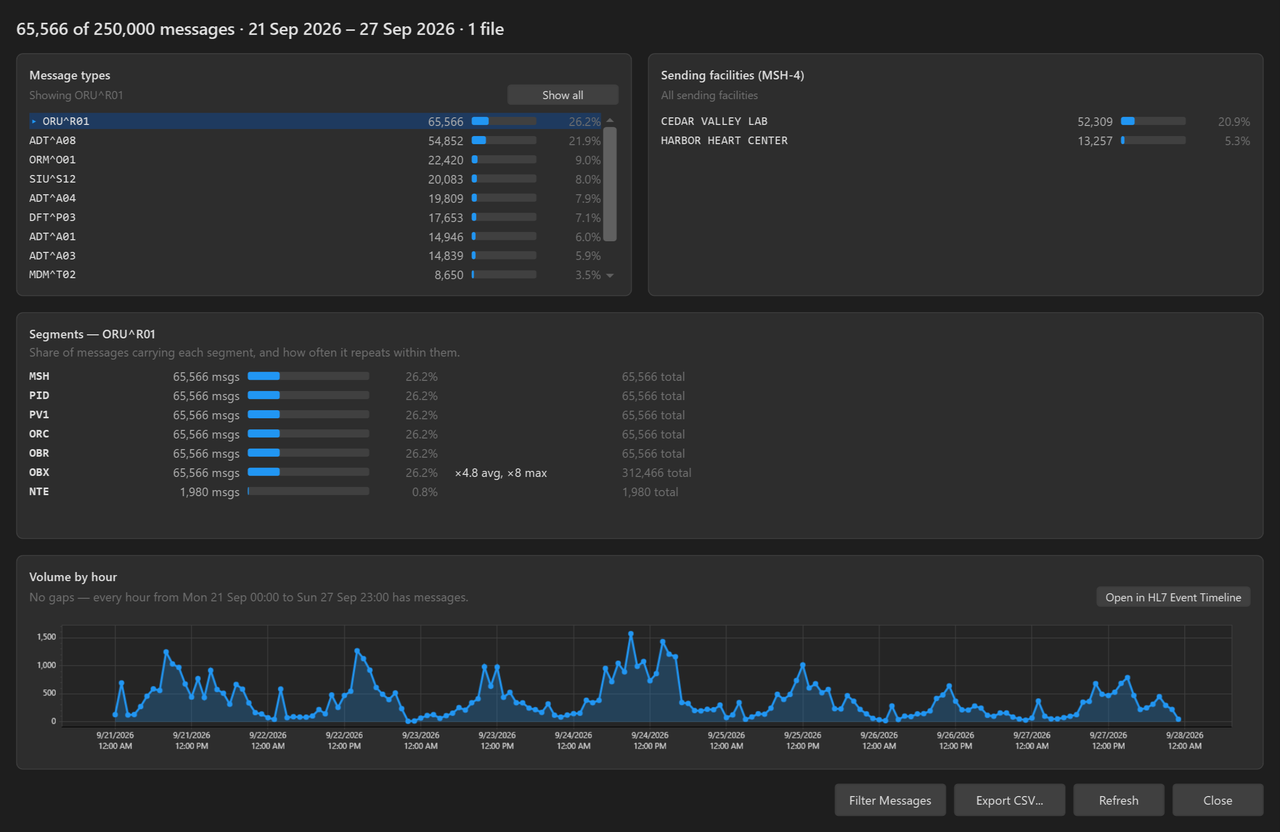This screenshot has width=1280, height=832.
Task: Refresh the statistics view
Action: 1118,800
